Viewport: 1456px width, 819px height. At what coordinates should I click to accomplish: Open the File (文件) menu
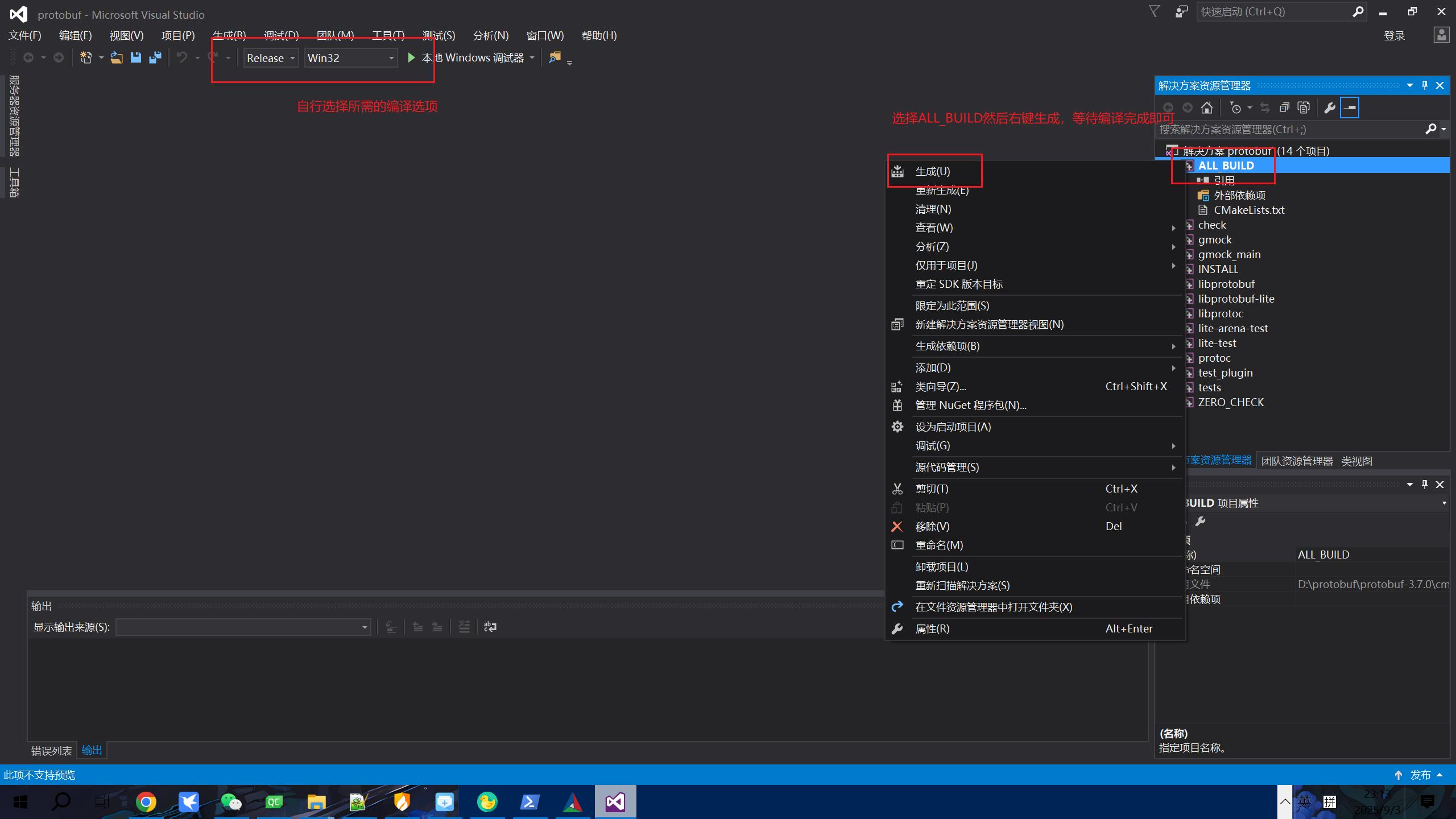pyautogui.click(x=25, y=35)
